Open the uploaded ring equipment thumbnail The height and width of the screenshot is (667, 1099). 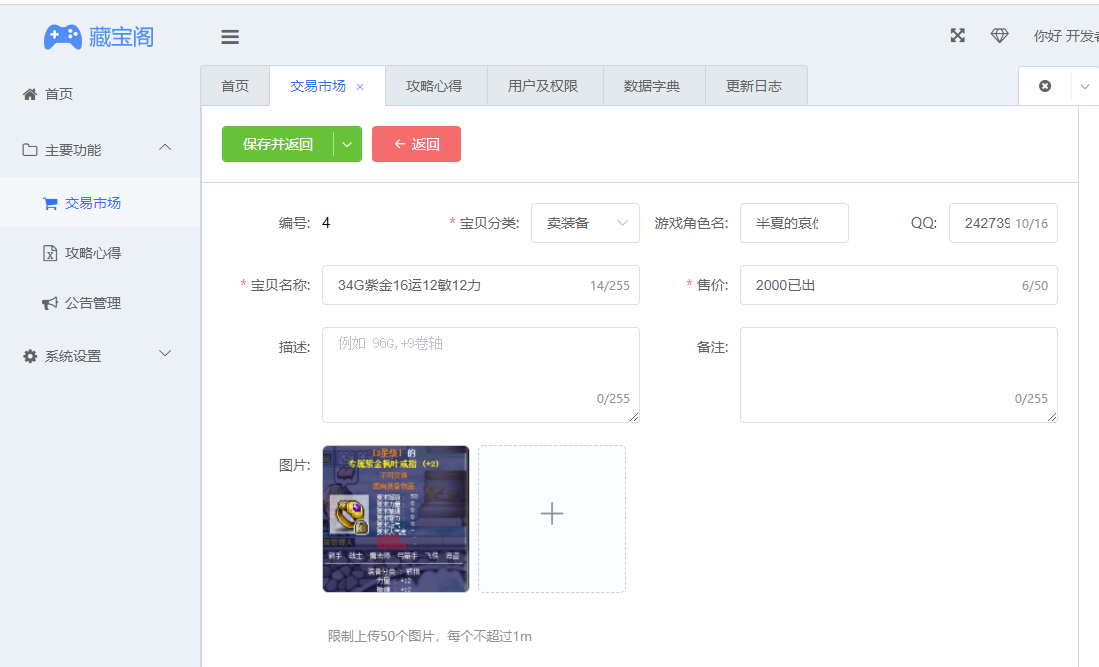tap(396, 519)
